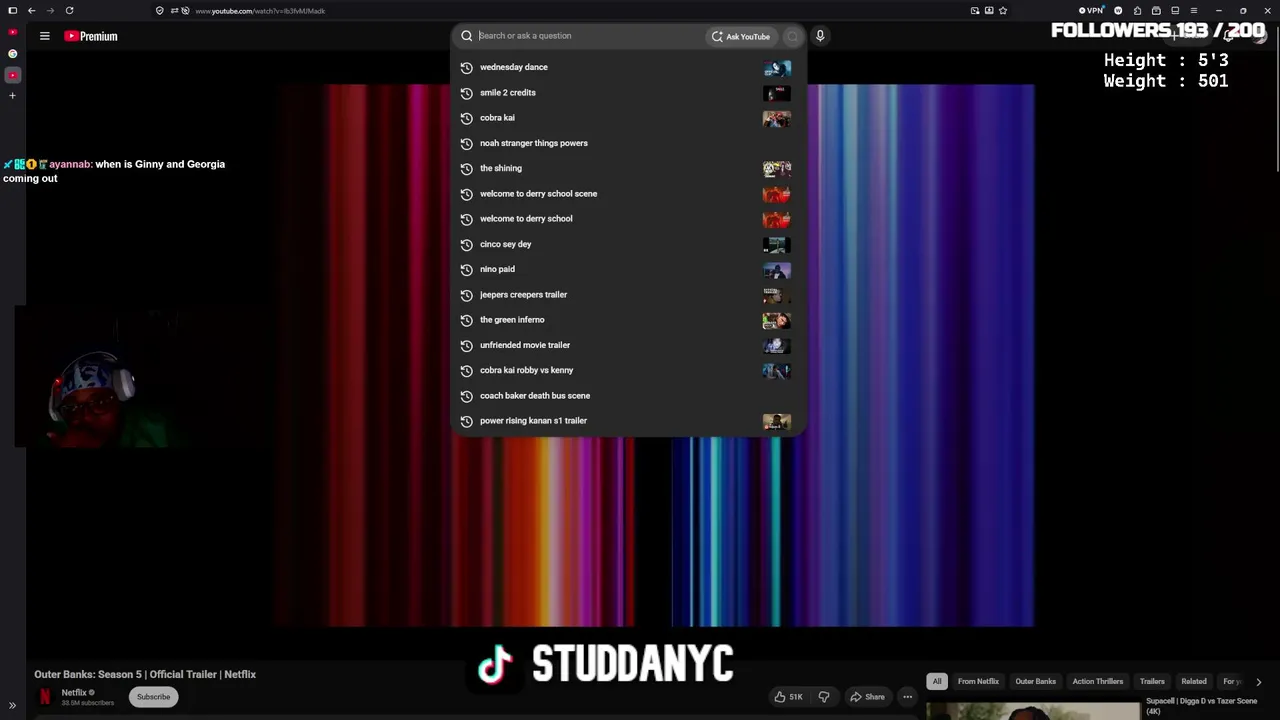Select the 'Related' filter chip
The height and width of the screenshot is (720, 1280).
[1194, 682]
